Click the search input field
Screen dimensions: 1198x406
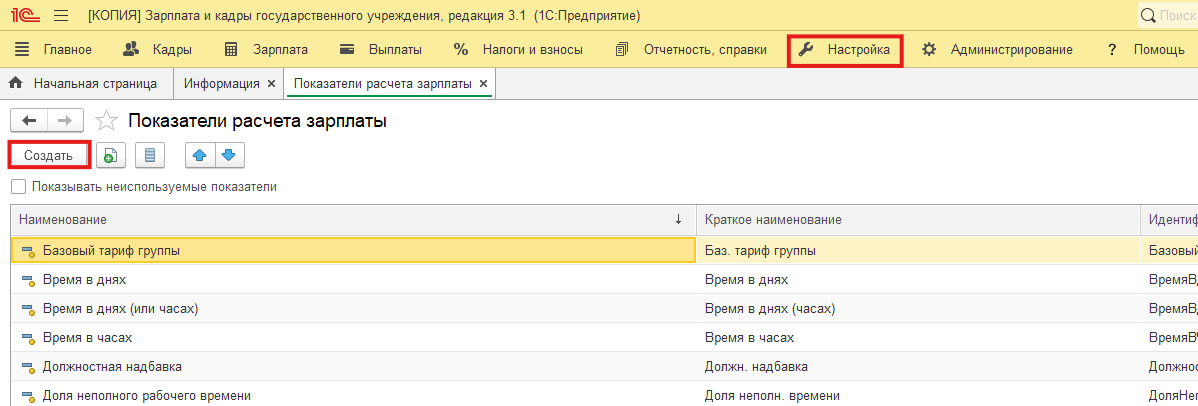pyautogui.click(x=1177, y=15)
